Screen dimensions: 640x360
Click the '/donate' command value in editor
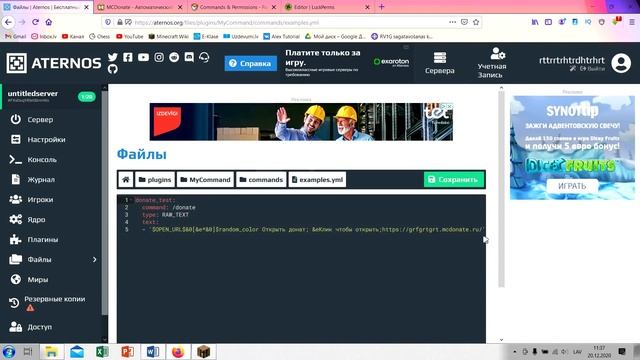(x=184, y=207)
